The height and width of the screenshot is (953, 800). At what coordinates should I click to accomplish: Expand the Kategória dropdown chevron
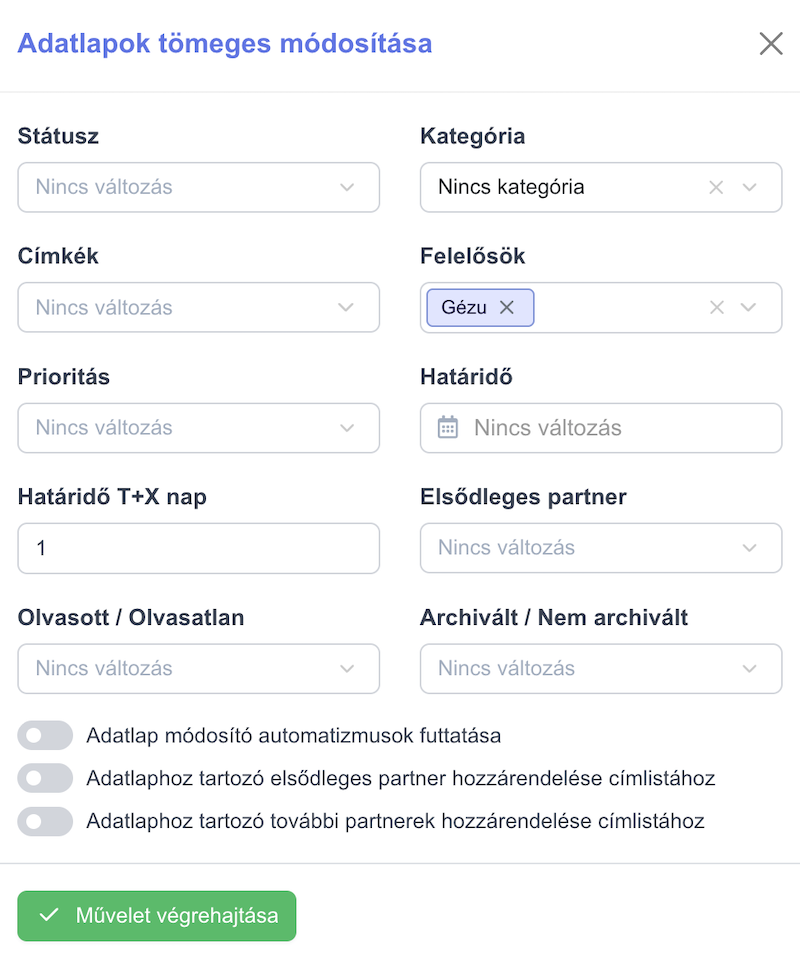750,187
